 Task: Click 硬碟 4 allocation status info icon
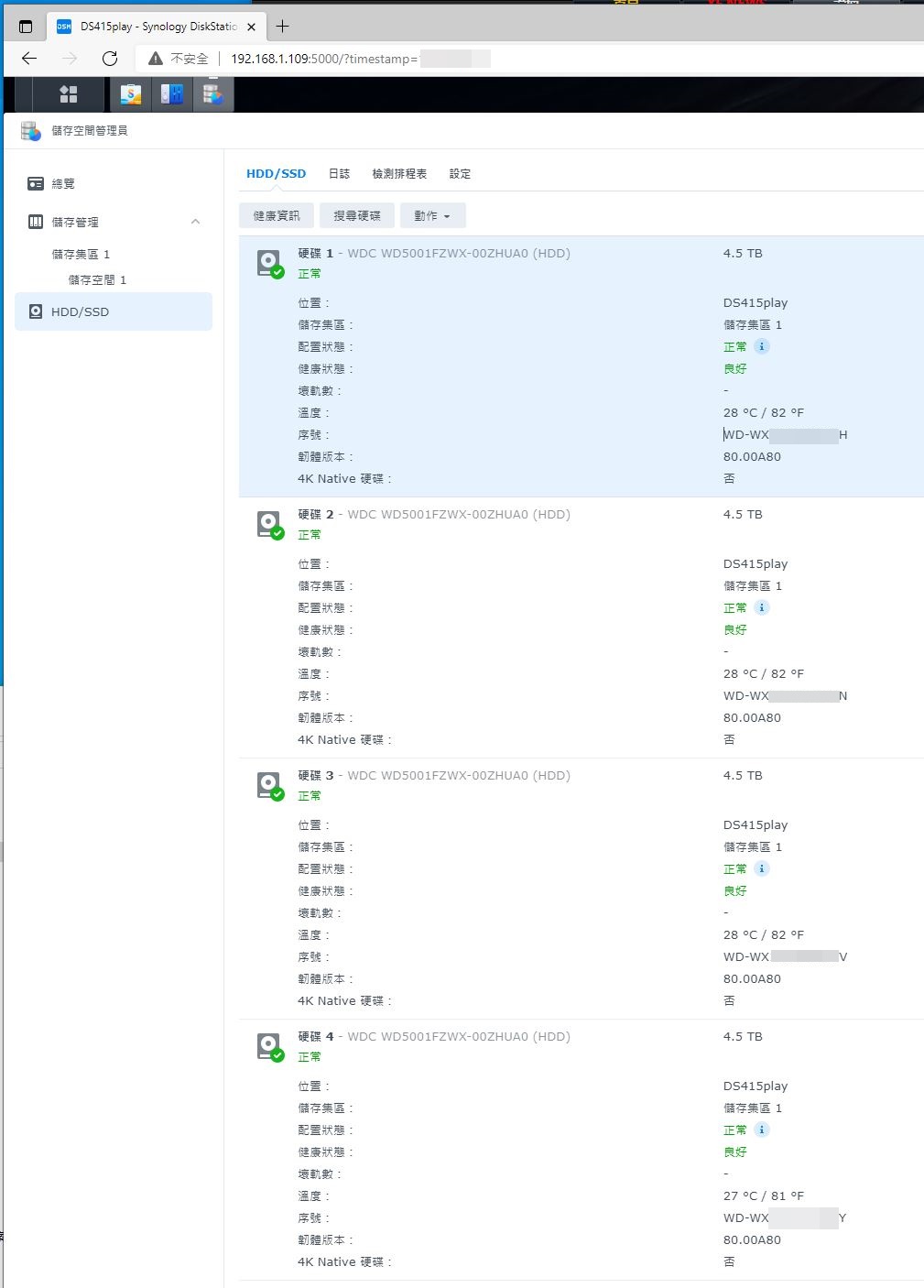(762, 1130)
